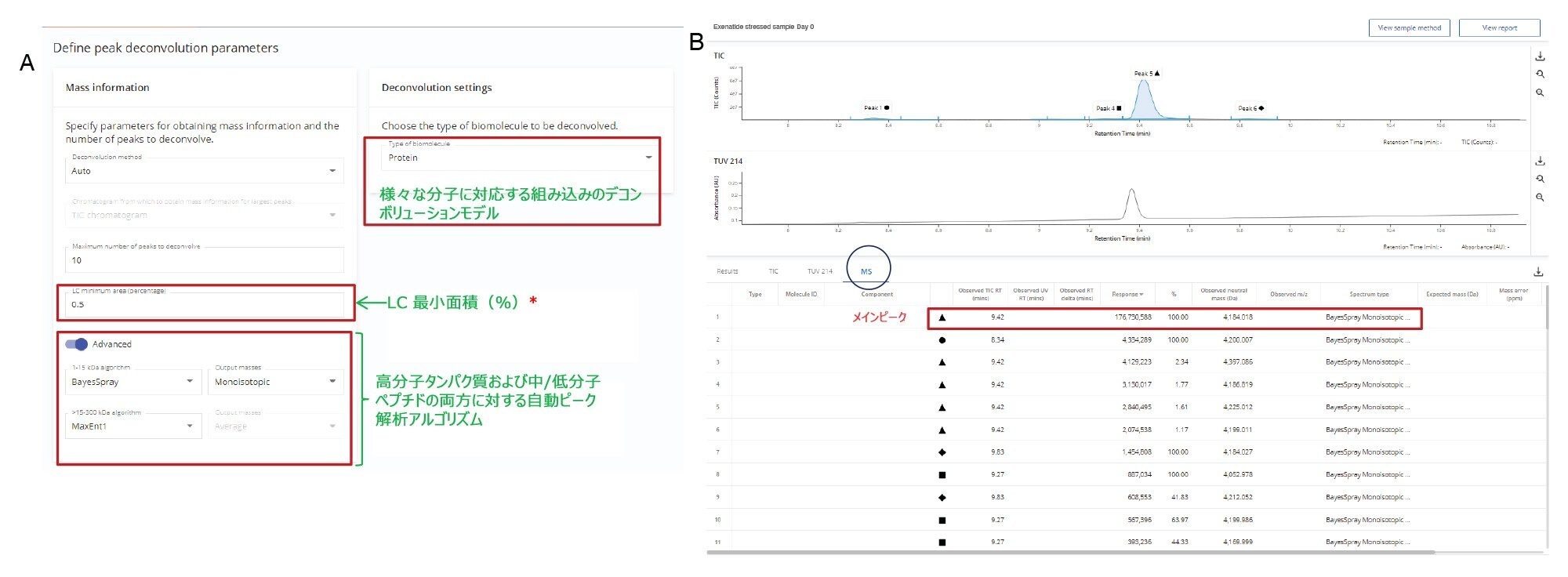Click the circle marker in row 2
Screen dimensions: 1568x577
(x=942, y=340)
